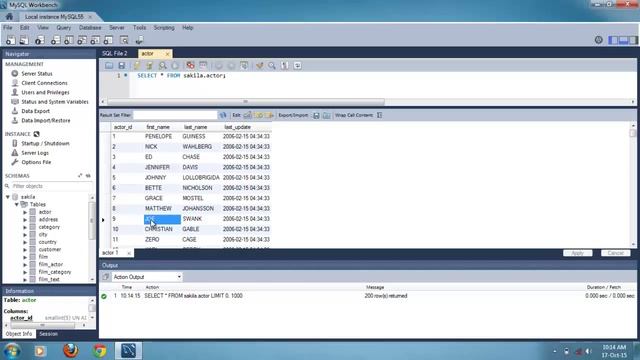Expand the category table node

[x=25, y=227]
